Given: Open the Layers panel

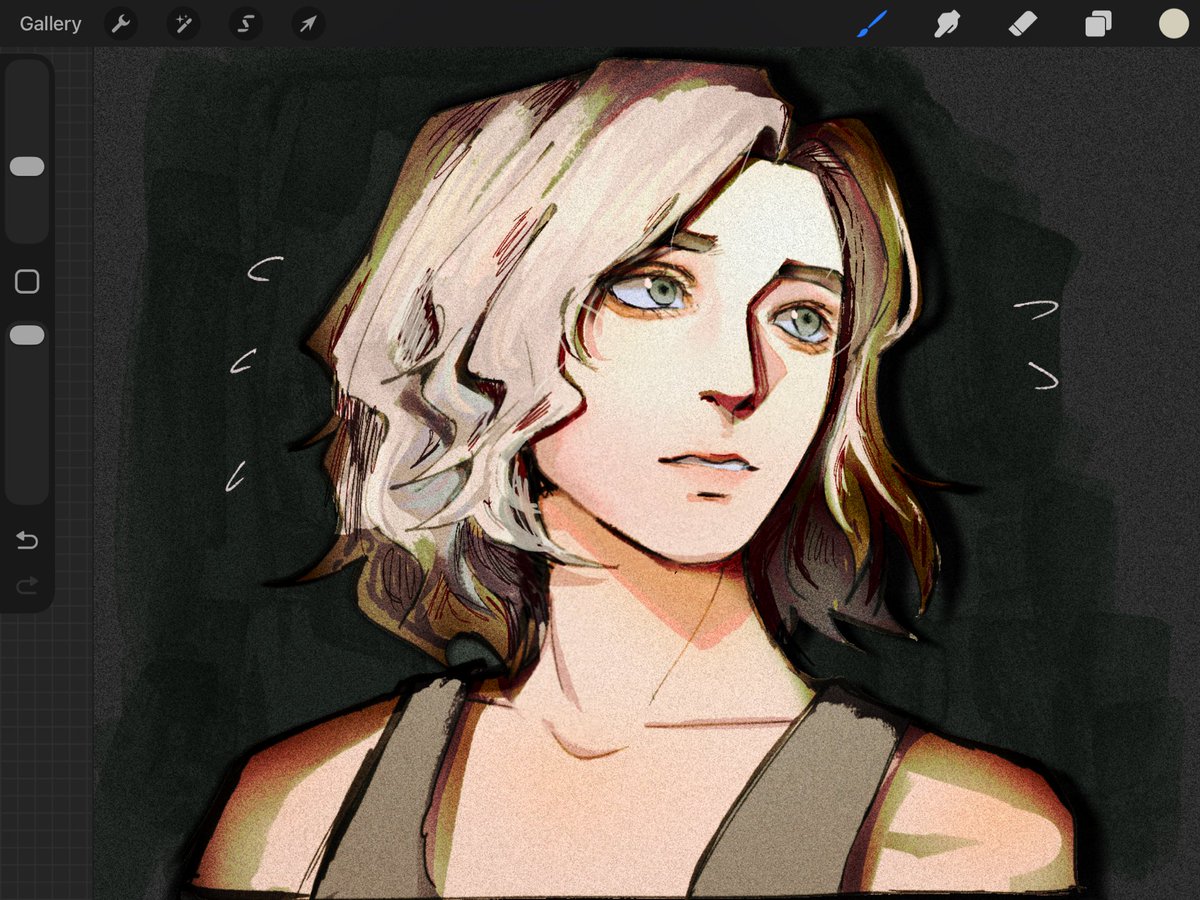Looking at the screenshot, I should coord(1098,24).
